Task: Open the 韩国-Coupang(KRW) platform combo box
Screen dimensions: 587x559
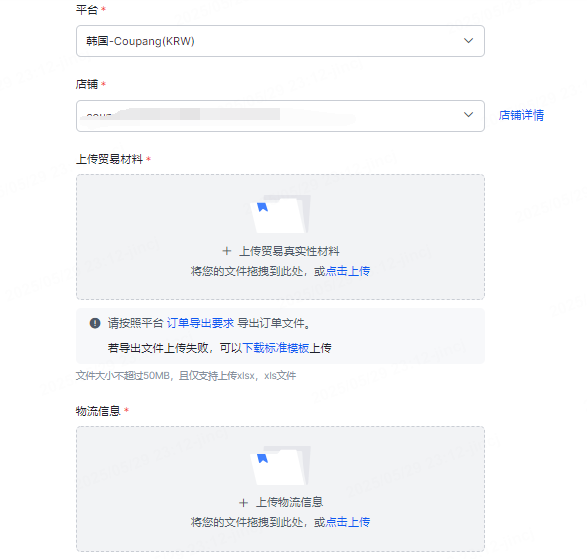Action: point(280,41)
